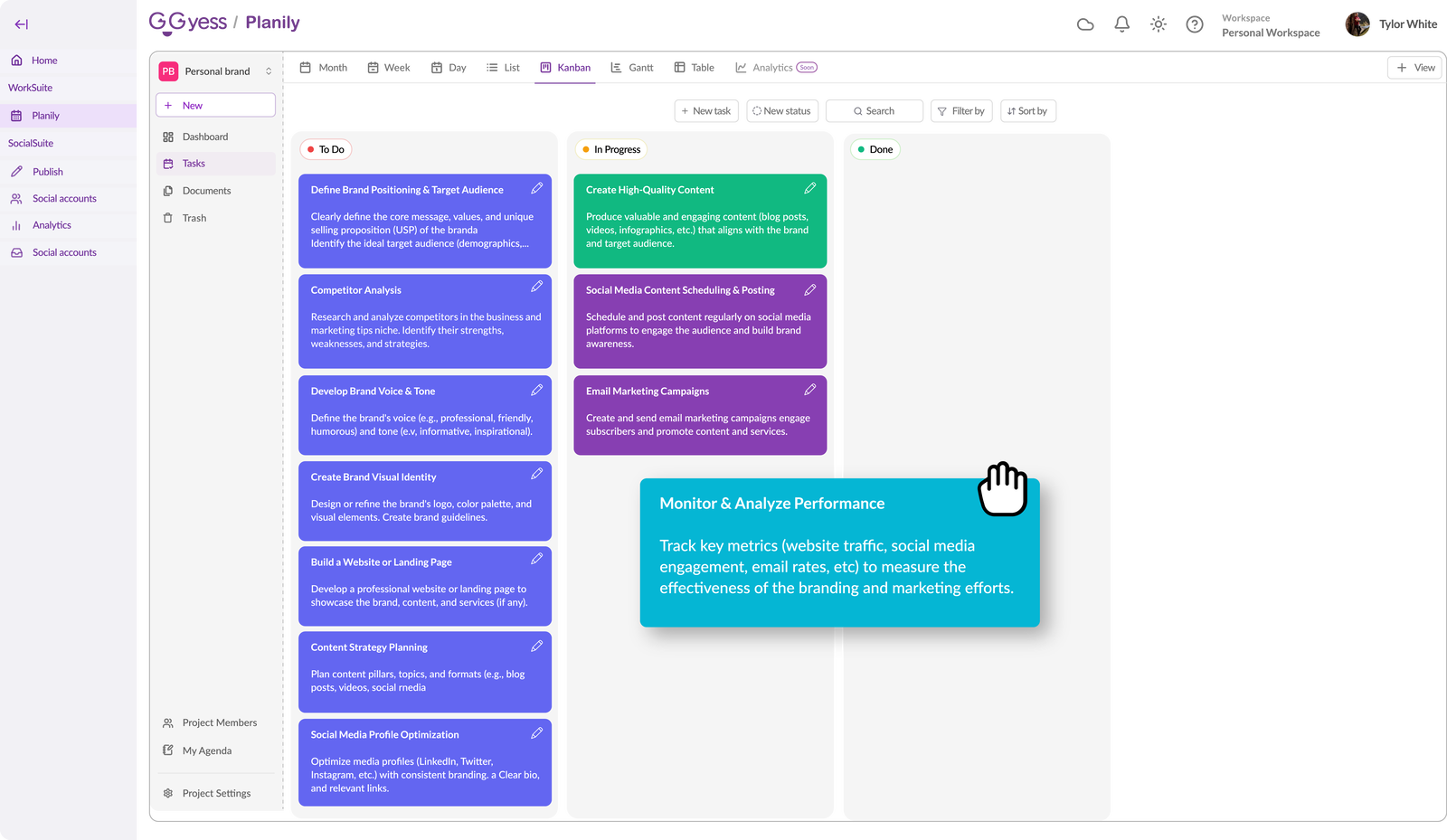Screen dimensions: 1447x840
Task: Edit the Competitor Analysis task via pencil icon
Action: pos(536,287)
